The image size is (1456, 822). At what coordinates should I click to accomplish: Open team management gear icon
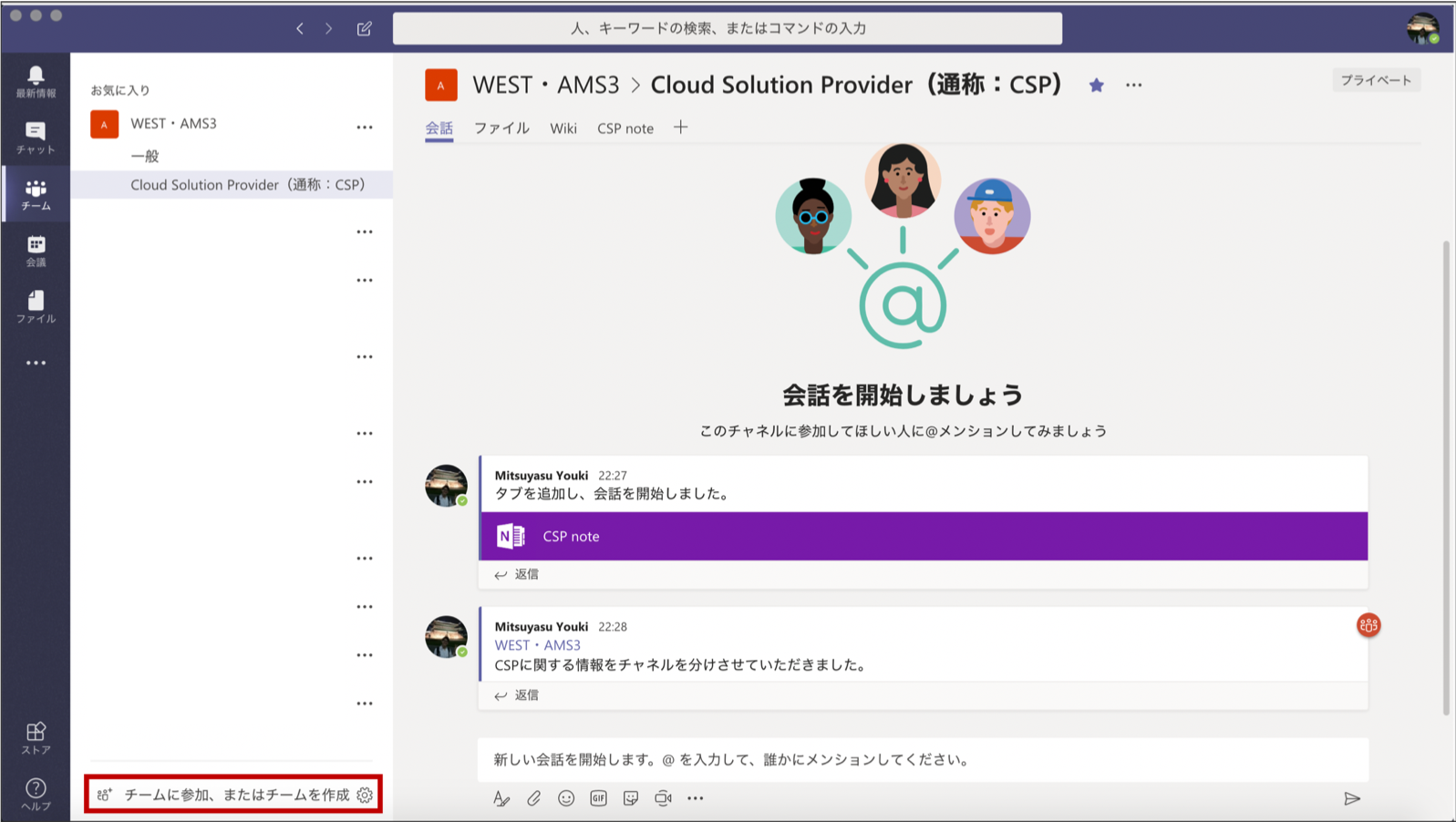(365, 795)
